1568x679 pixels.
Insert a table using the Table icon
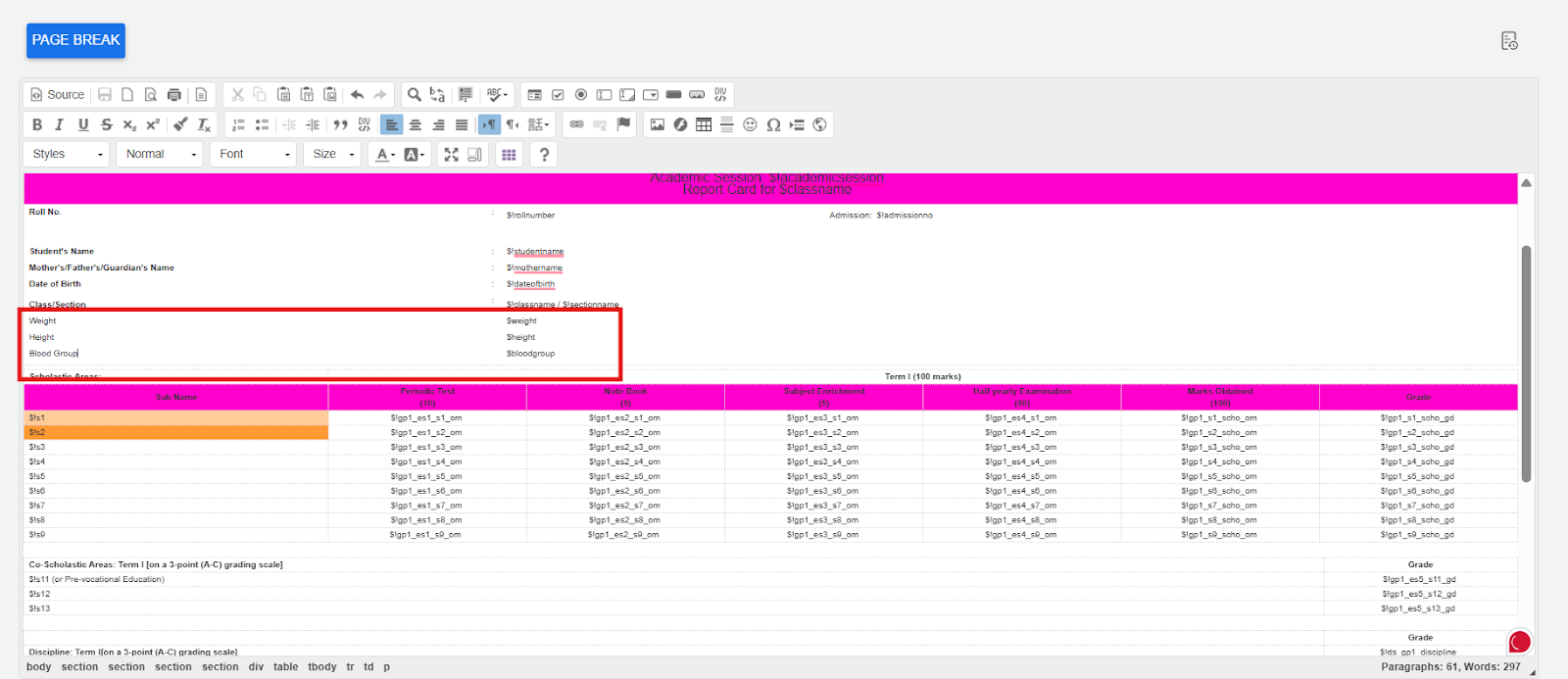(704, 124)
